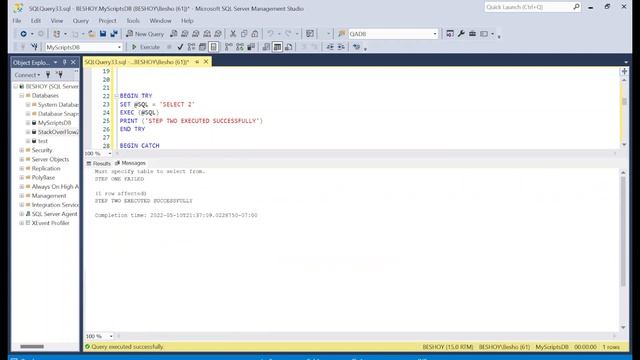
Task: Select the Replication folder node
Action: pos(46,168)
